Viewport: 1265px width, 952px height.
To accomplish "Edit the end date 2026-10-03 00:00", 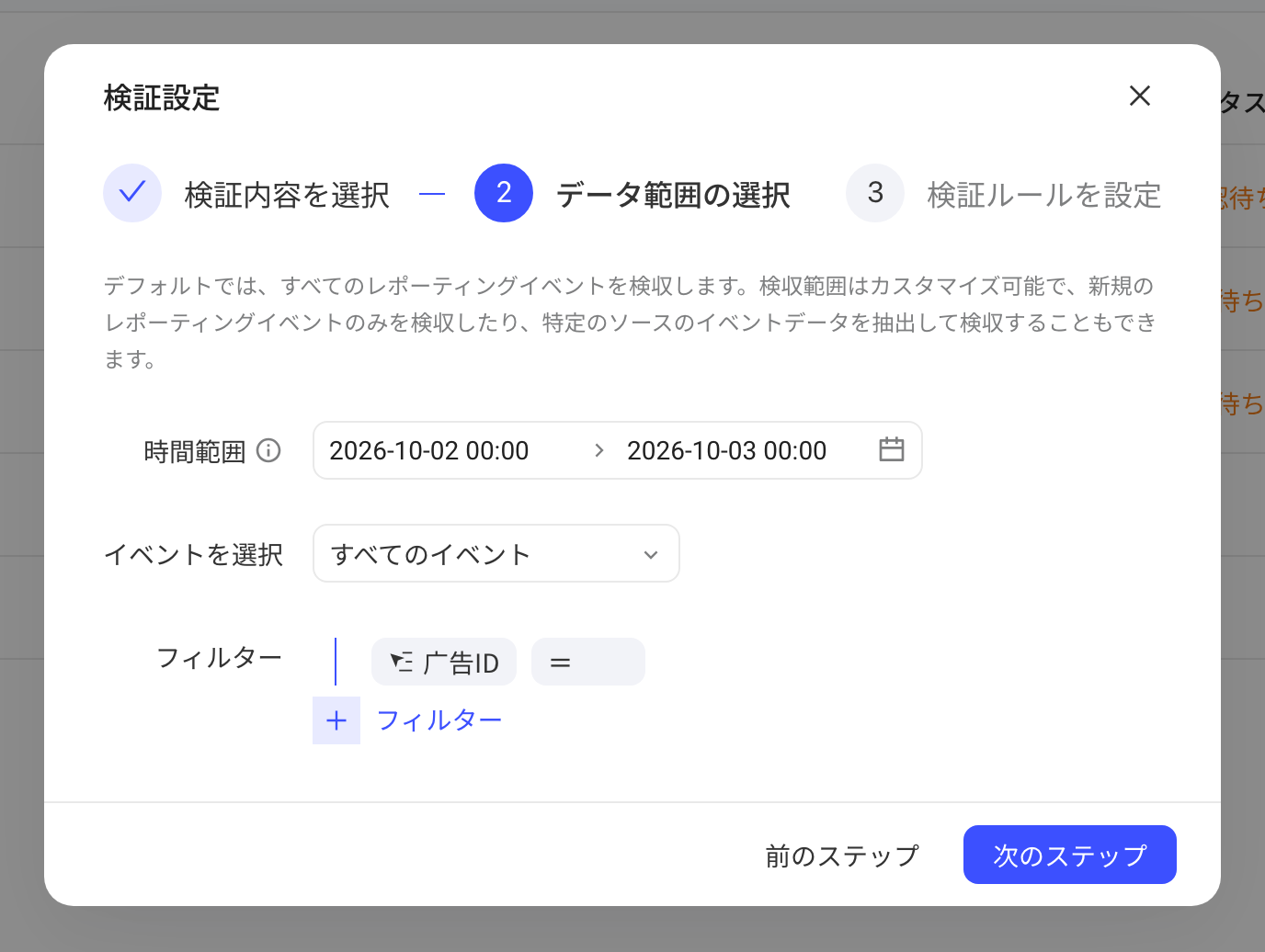I will pos(727,450).
